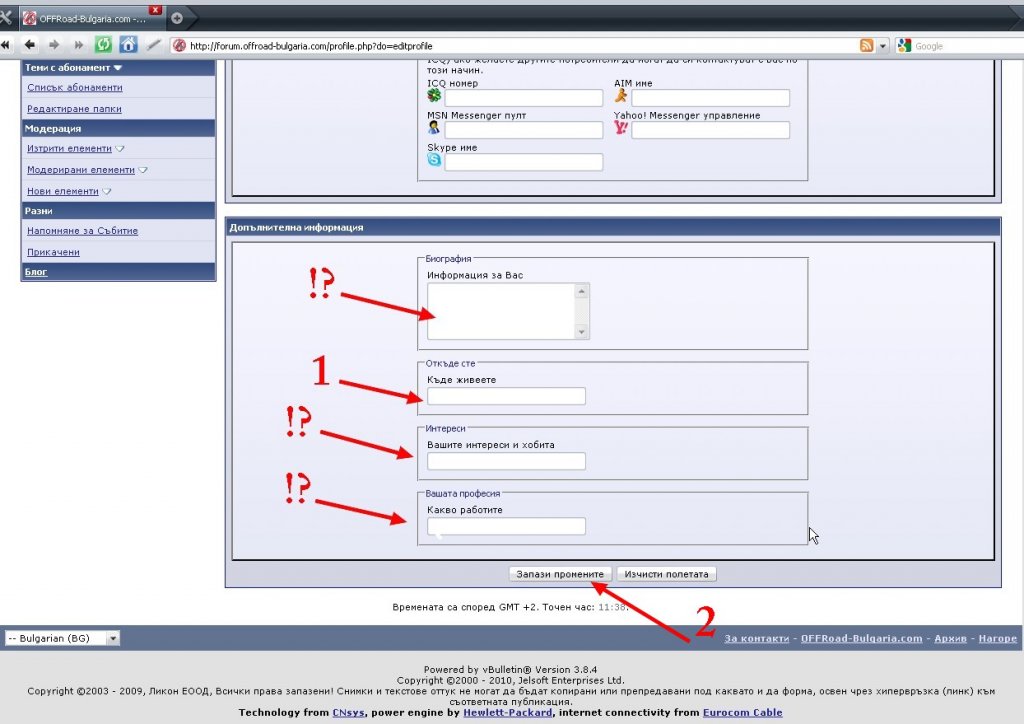Focus the Google search box

(x=968, y=46)
